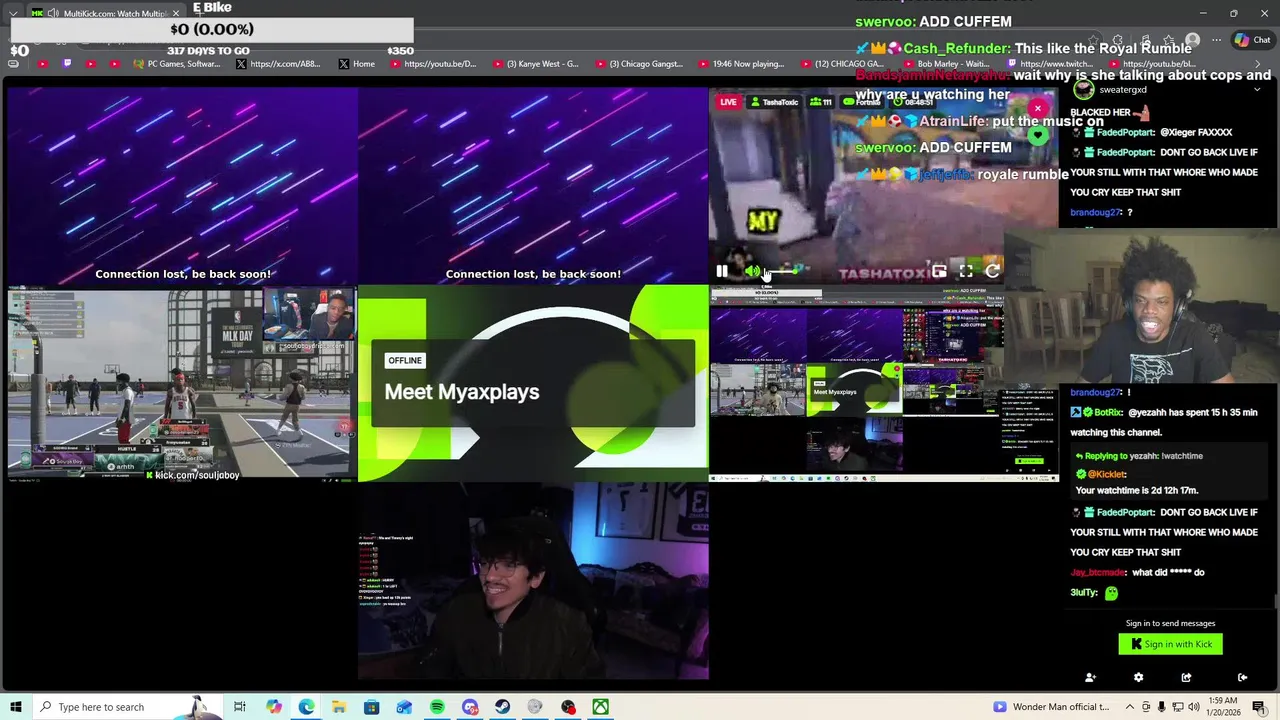Click the system tray microphone icon

(x=1161, y=707)
